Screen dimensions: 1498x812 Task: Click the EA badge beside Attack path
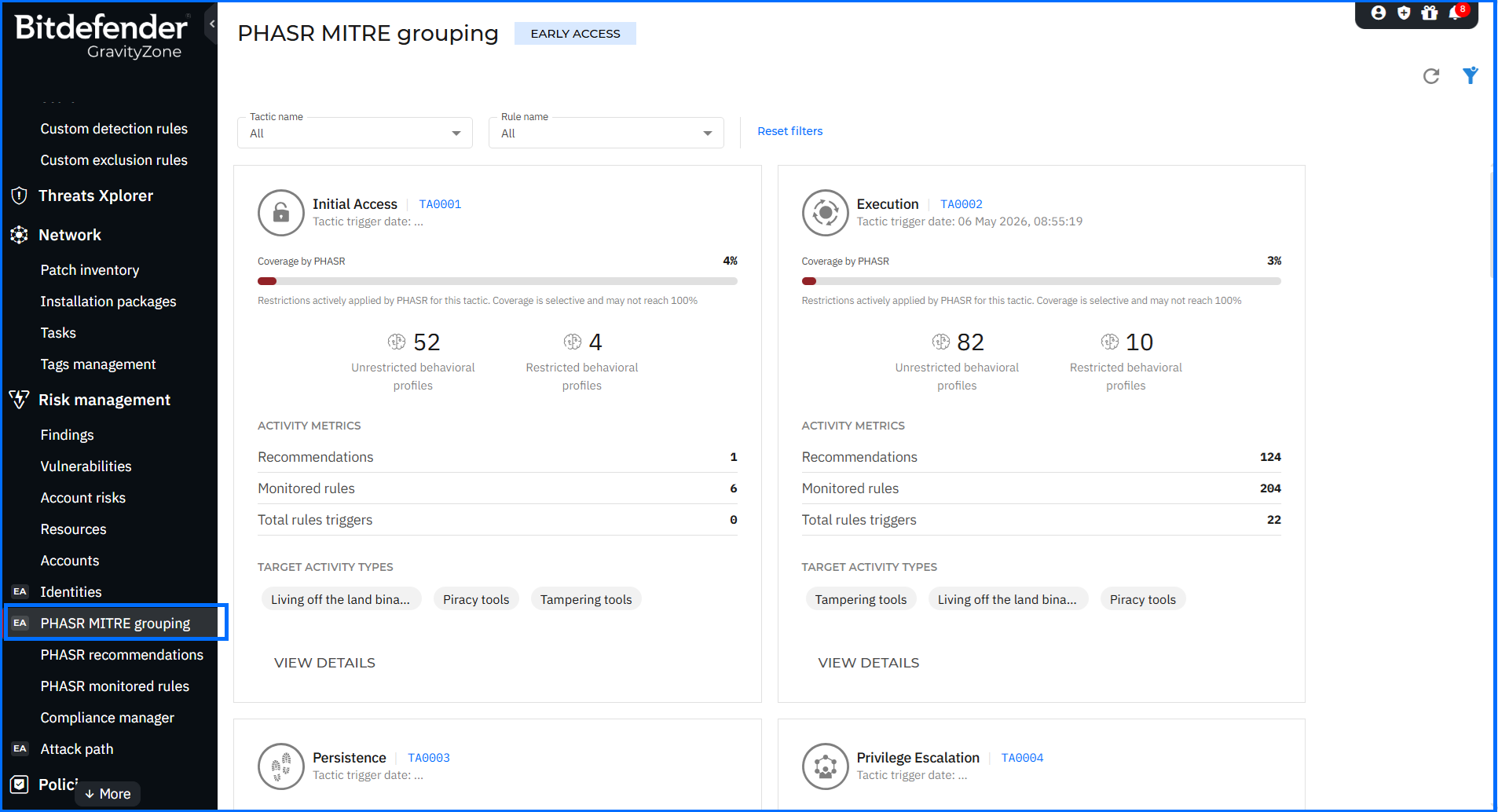pyautogui.click(x=20, y=748)
